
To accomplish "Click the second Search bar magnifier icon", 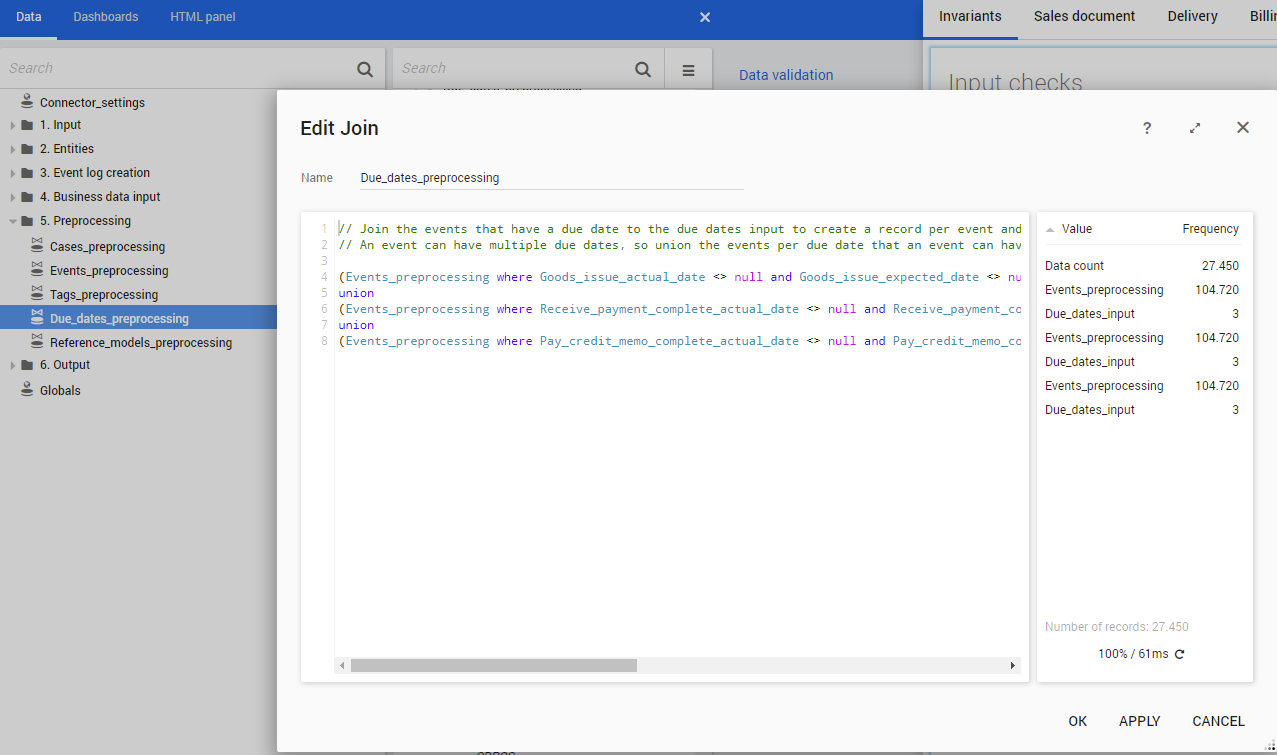I will click(x=642, y=68).
